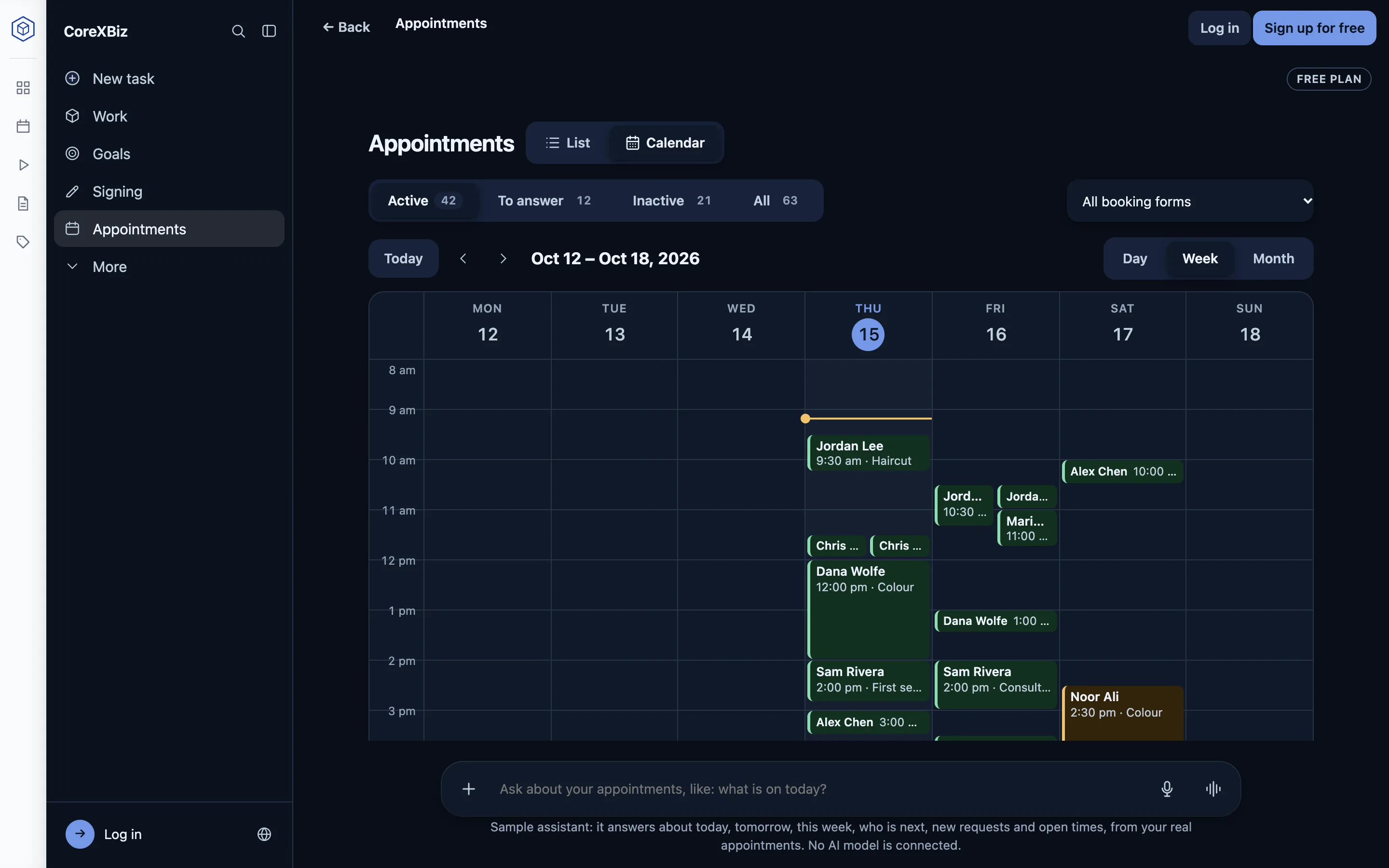Open Noor Ali 2:30 pm Colour appointment
This screenshot has height=868, width=1389.
(x=1122, y=713)
